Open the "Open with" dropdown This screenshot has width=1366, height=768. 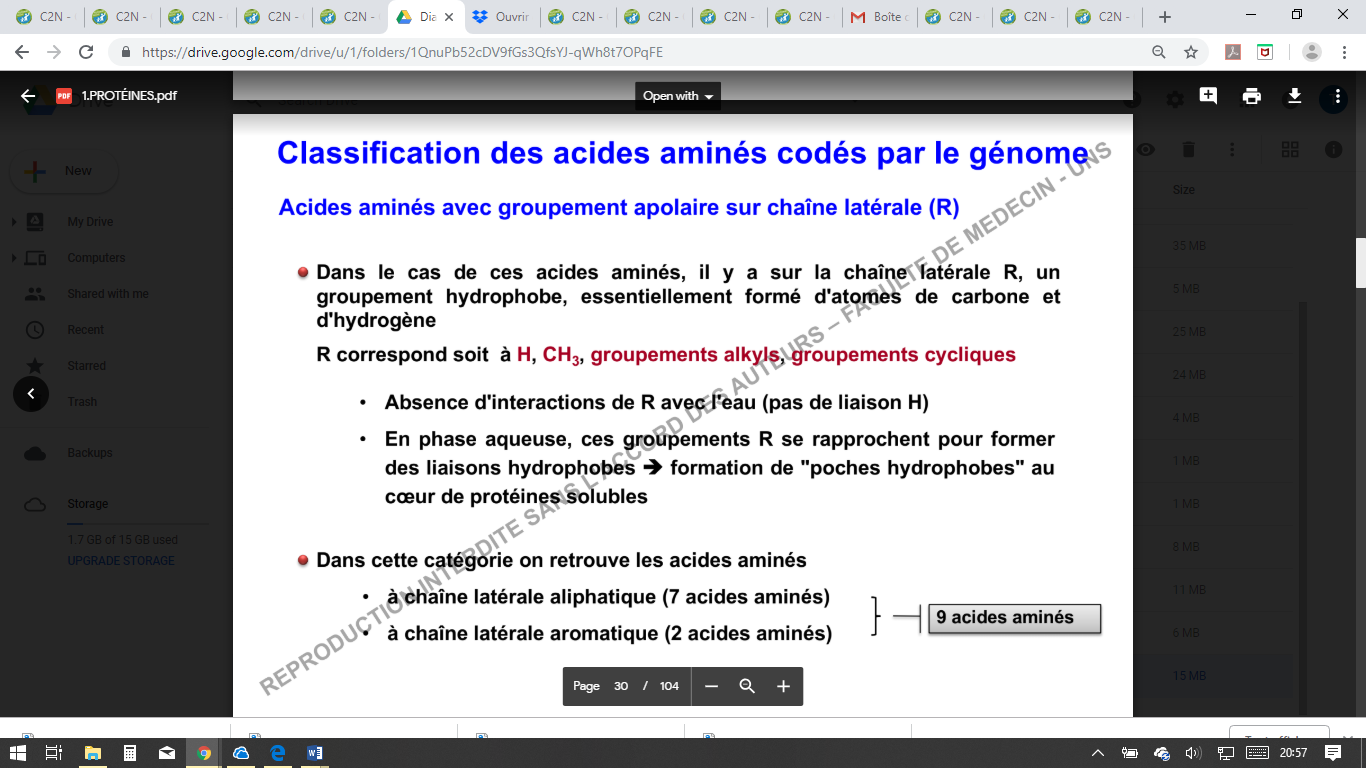678,96
